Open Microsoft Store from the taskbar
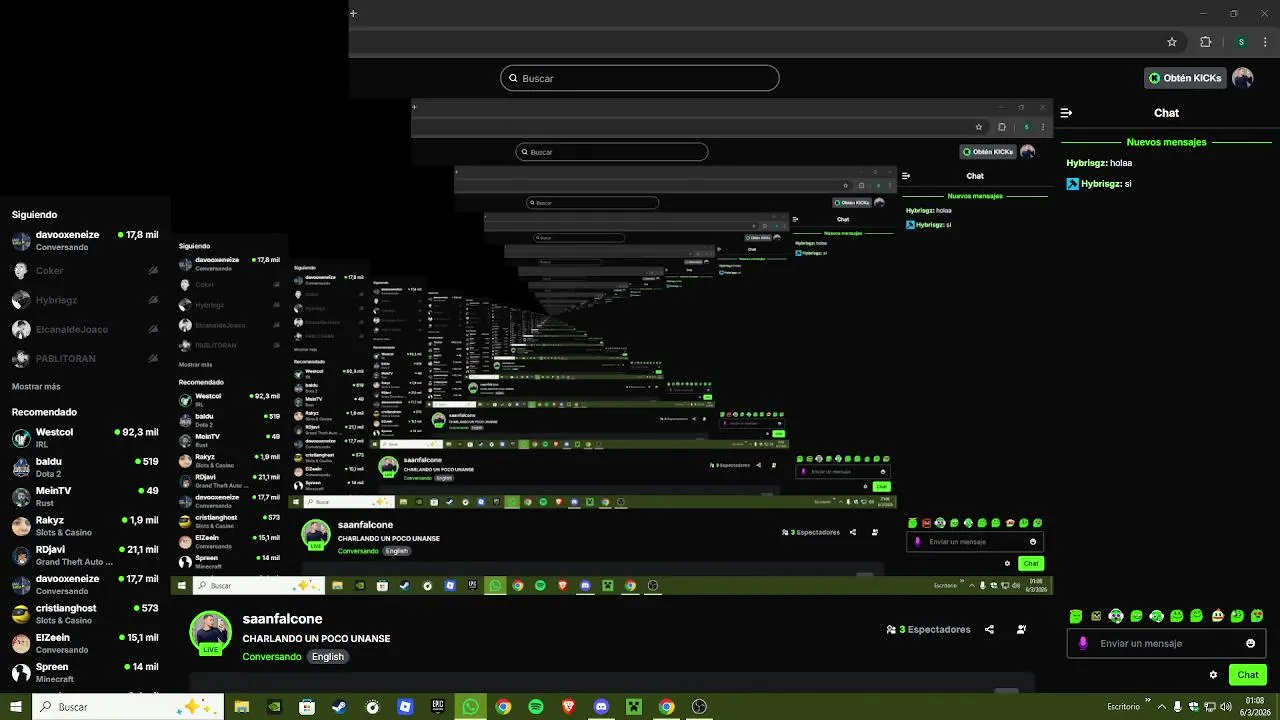The image size is (1280, 720). coord(307,707)
